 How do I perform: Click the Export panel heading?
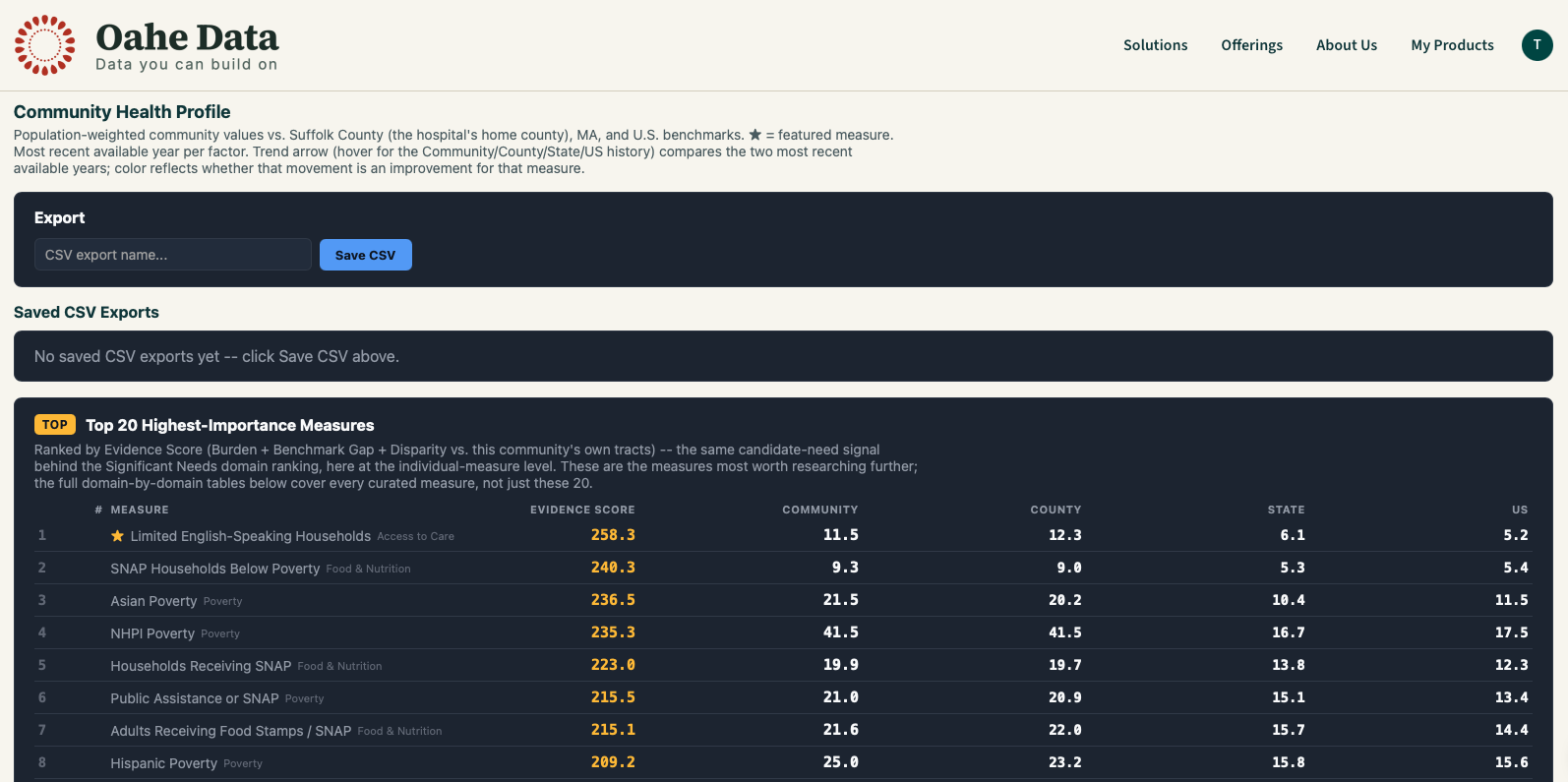click(x=59, y=217)
